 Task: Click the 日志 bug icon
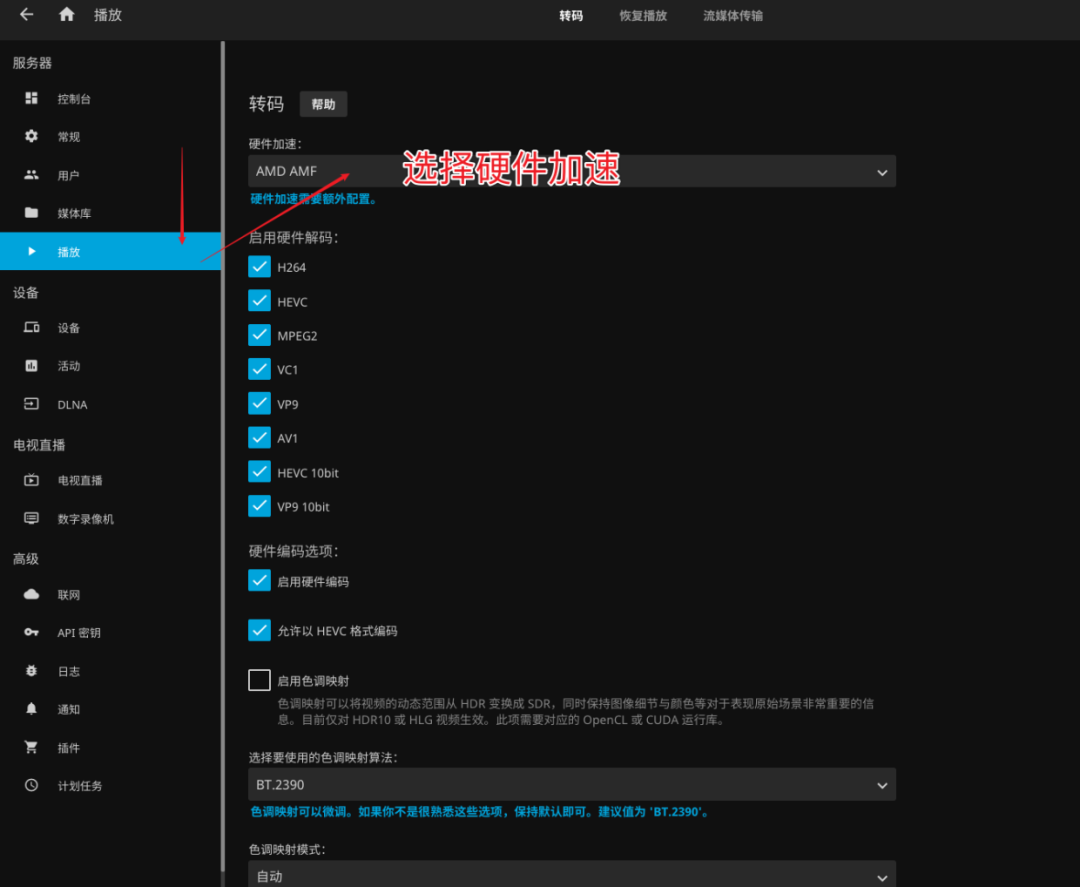(31, 671)
